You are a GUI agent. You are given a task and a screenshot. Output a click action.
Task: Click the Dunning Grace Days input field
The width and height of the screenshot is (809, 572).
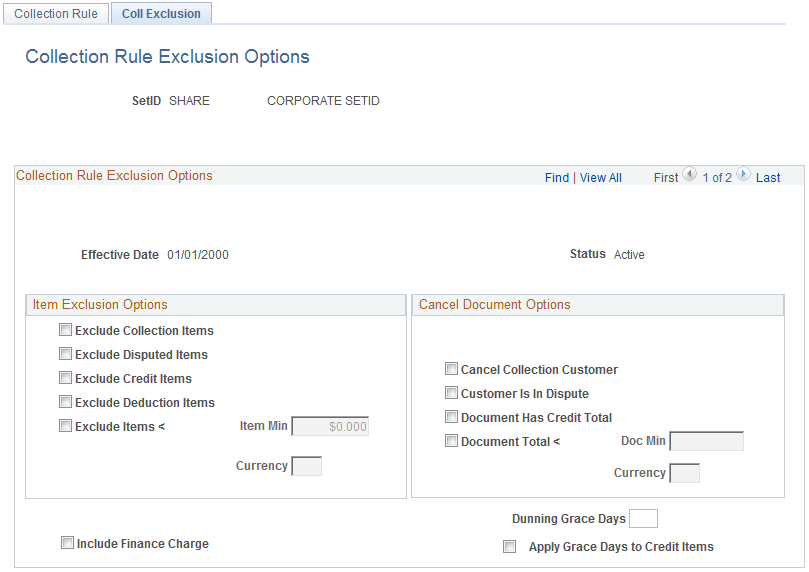point(644,518)
